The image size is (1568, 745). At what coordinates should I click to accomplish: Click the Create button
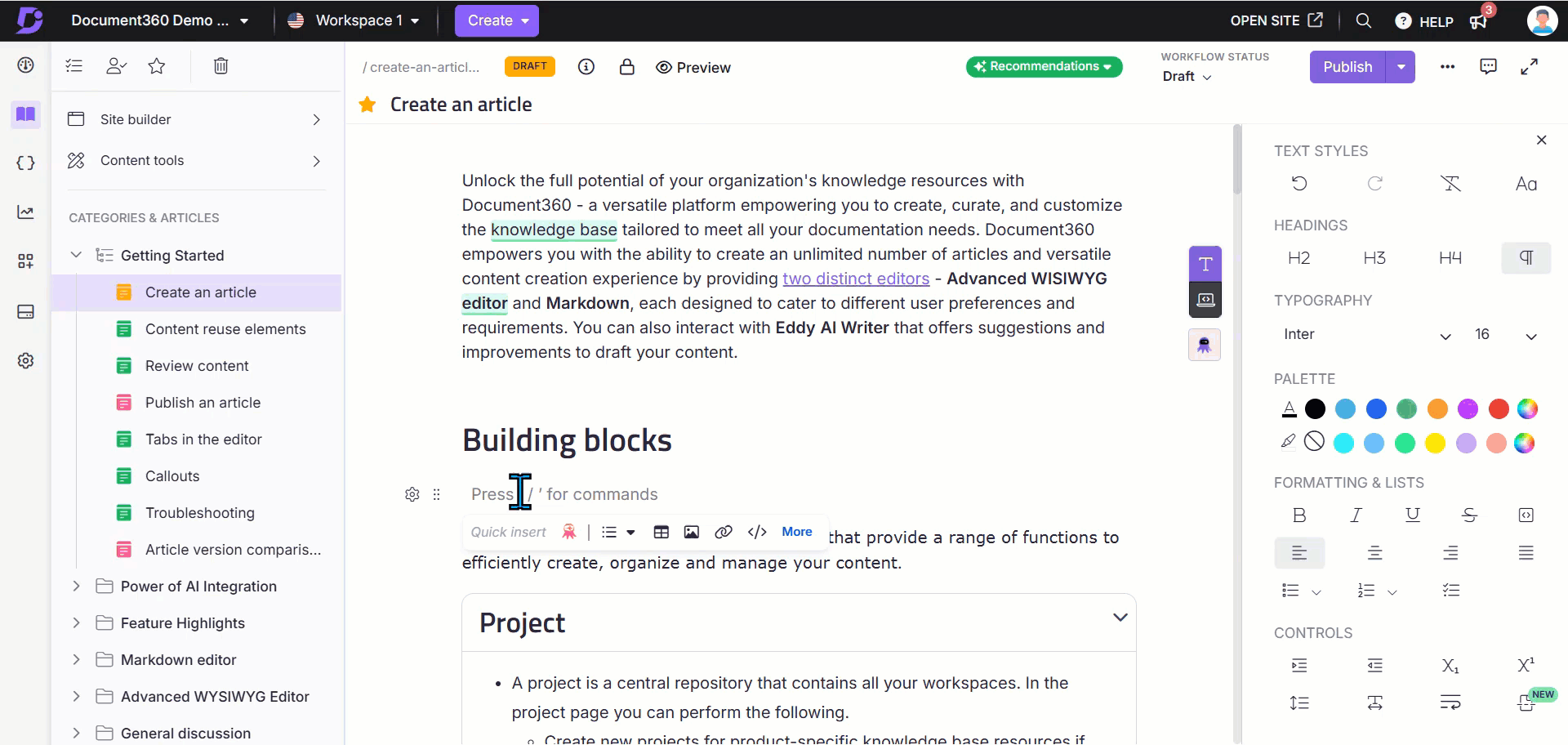click(497, 20)
